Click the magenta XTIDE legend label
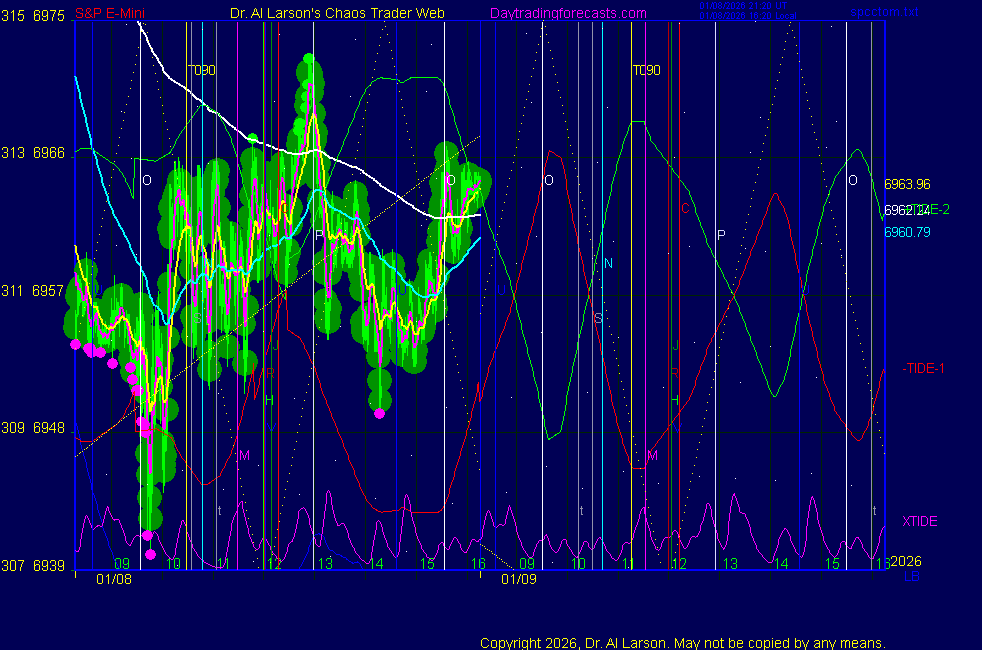The height and width of the screenshot is (650, 982). [919, 521]
